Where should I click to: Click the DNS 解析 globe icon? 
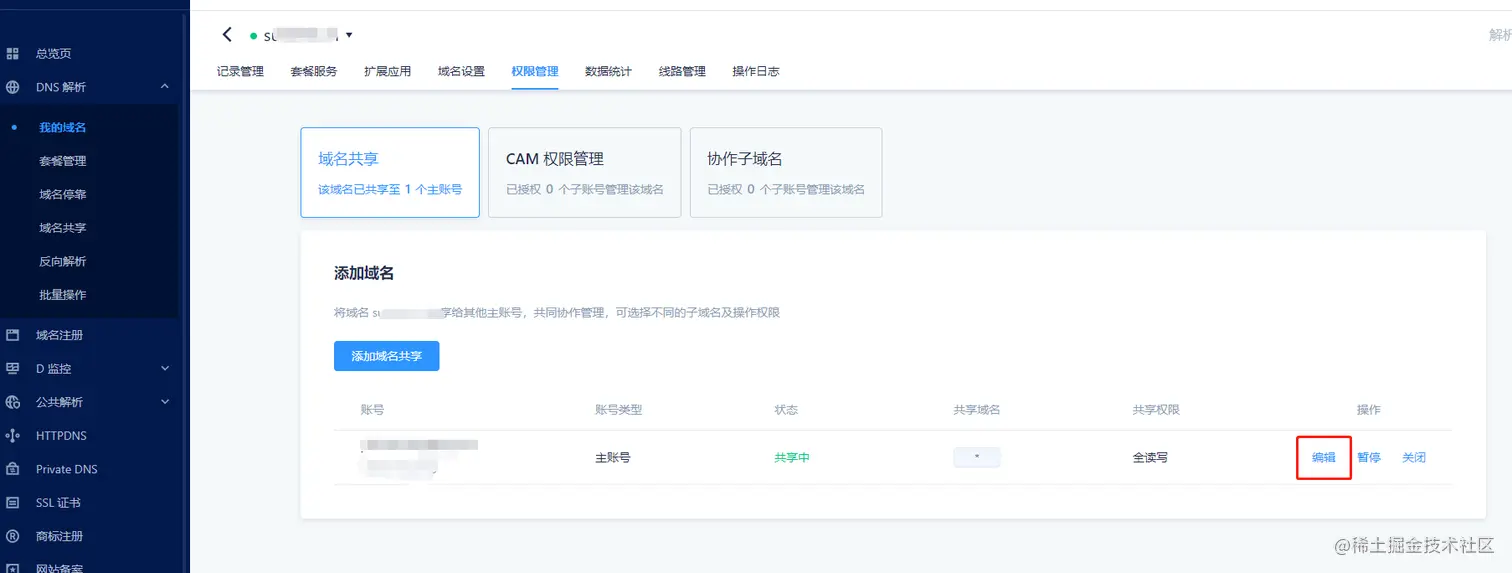(13, 87)
